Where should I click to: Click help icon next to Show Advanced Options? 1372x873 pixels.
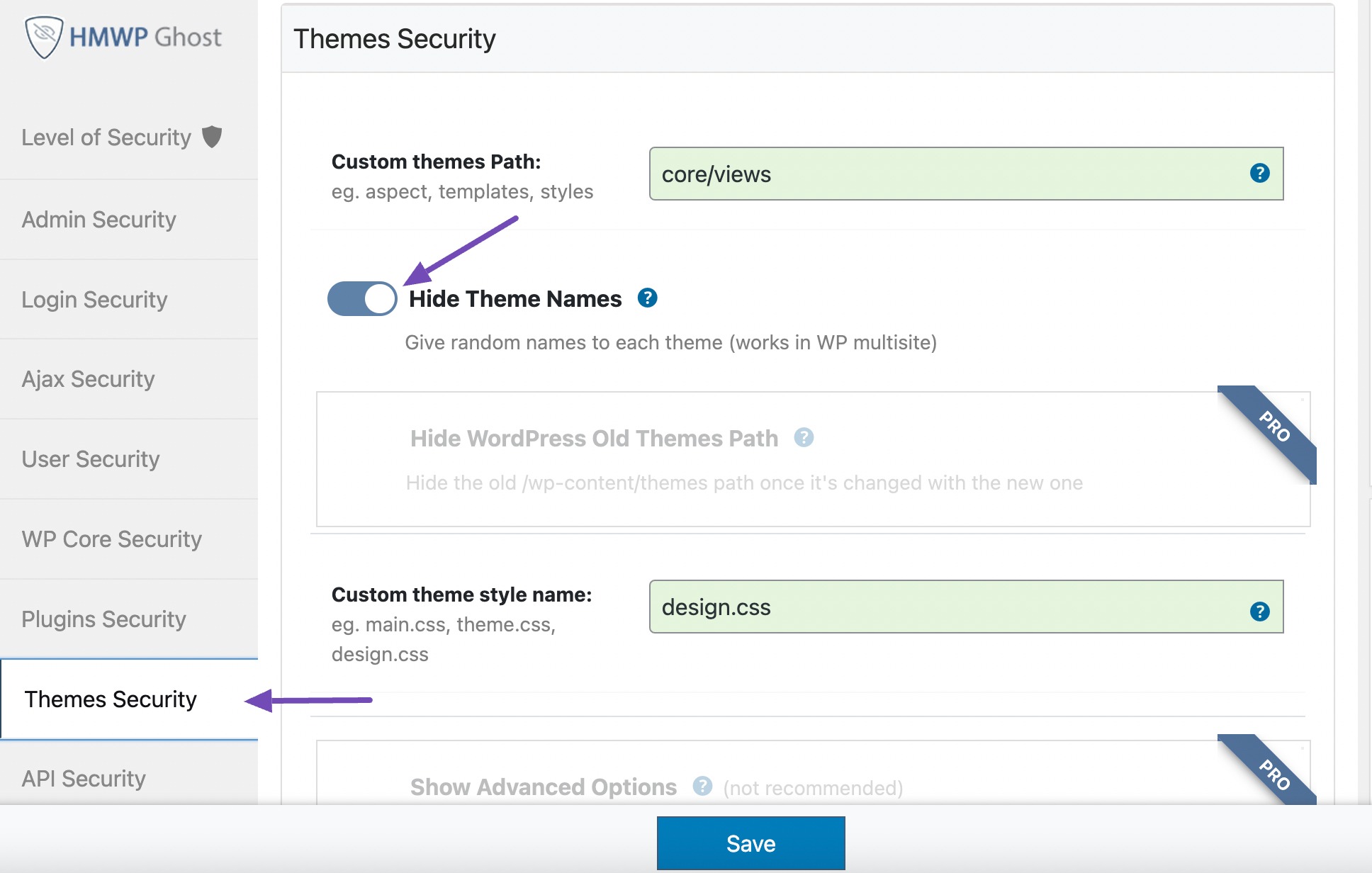(x=702, y=787)
